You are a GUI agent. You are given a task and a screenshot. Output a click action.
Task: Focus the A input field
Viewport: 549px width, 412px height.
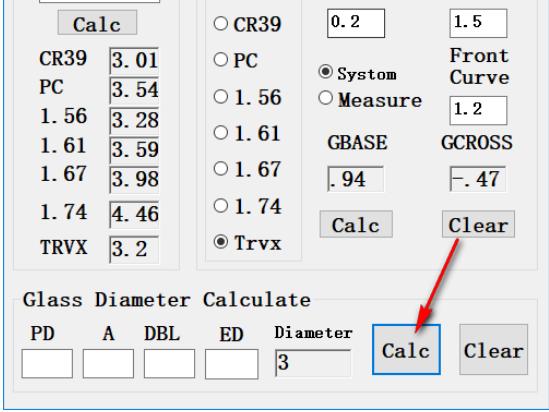click(x=108, y=364)
